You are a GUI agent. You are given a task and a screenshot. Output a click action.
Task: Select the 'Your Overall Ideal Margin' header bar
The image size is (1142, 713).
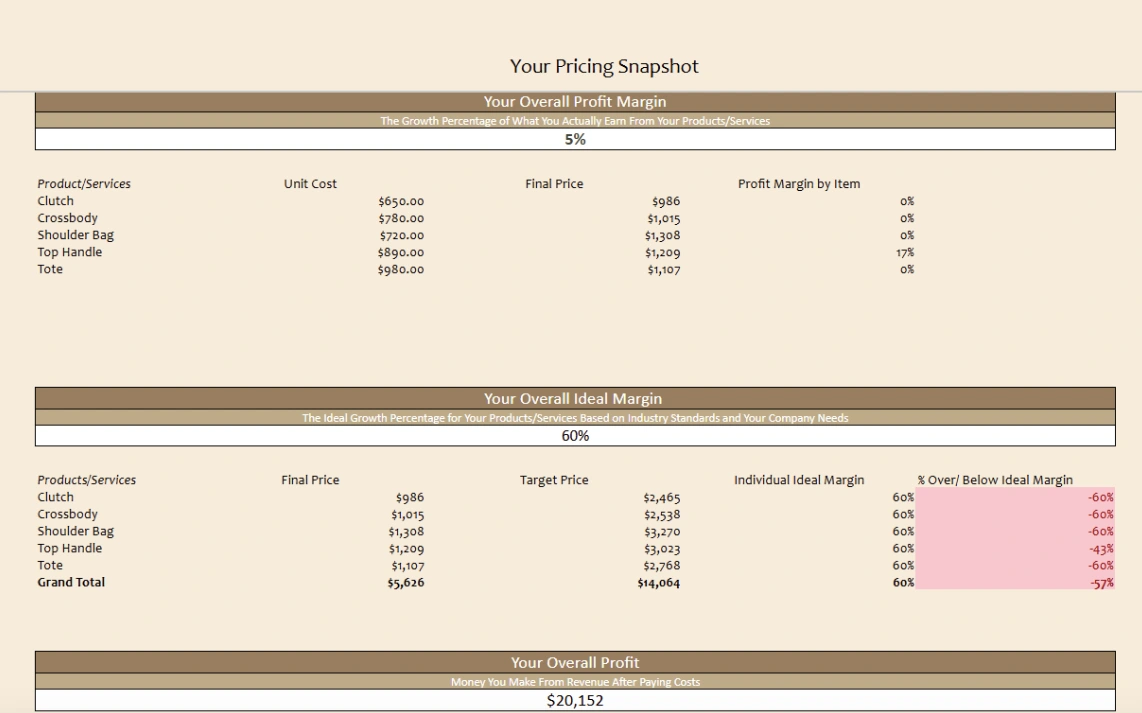[x=574, y=399]
